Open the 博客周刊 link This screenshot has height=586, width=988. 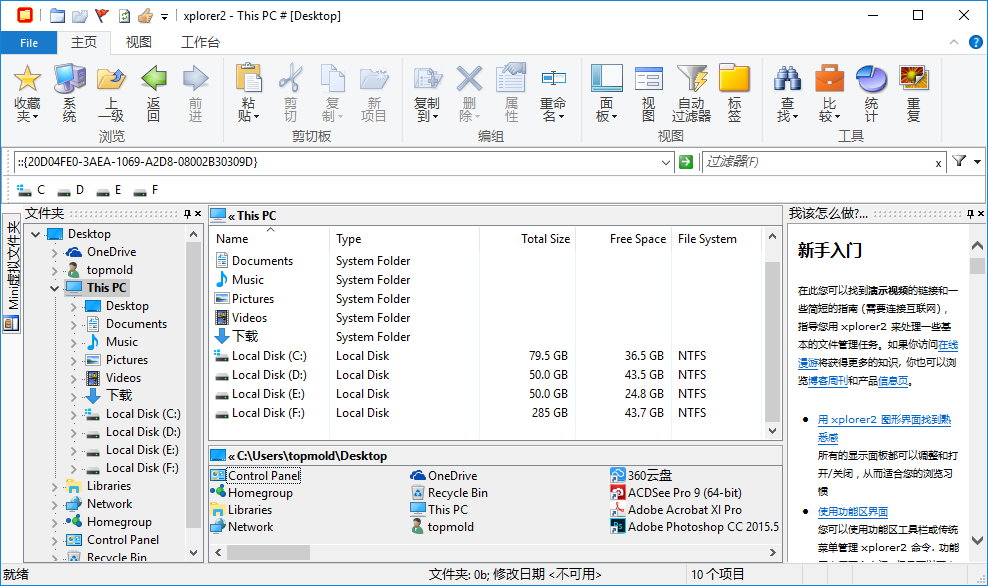pos(827,381)
